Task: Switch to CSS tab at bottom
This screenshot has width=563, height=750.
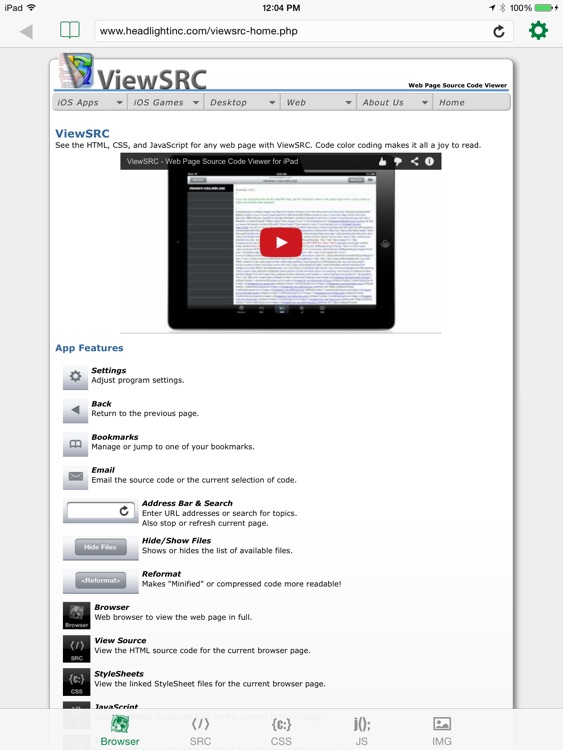Action: pos(281,731)
